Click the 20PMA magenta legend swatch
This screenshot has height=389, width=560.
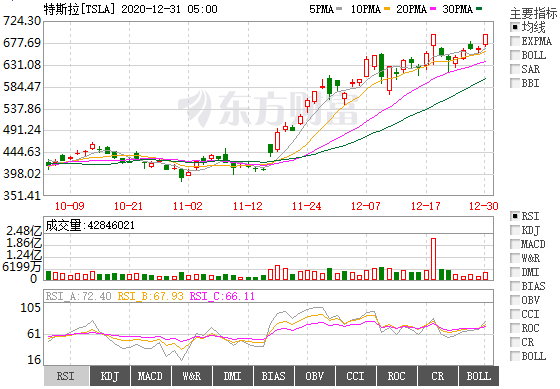pos(433,9)
